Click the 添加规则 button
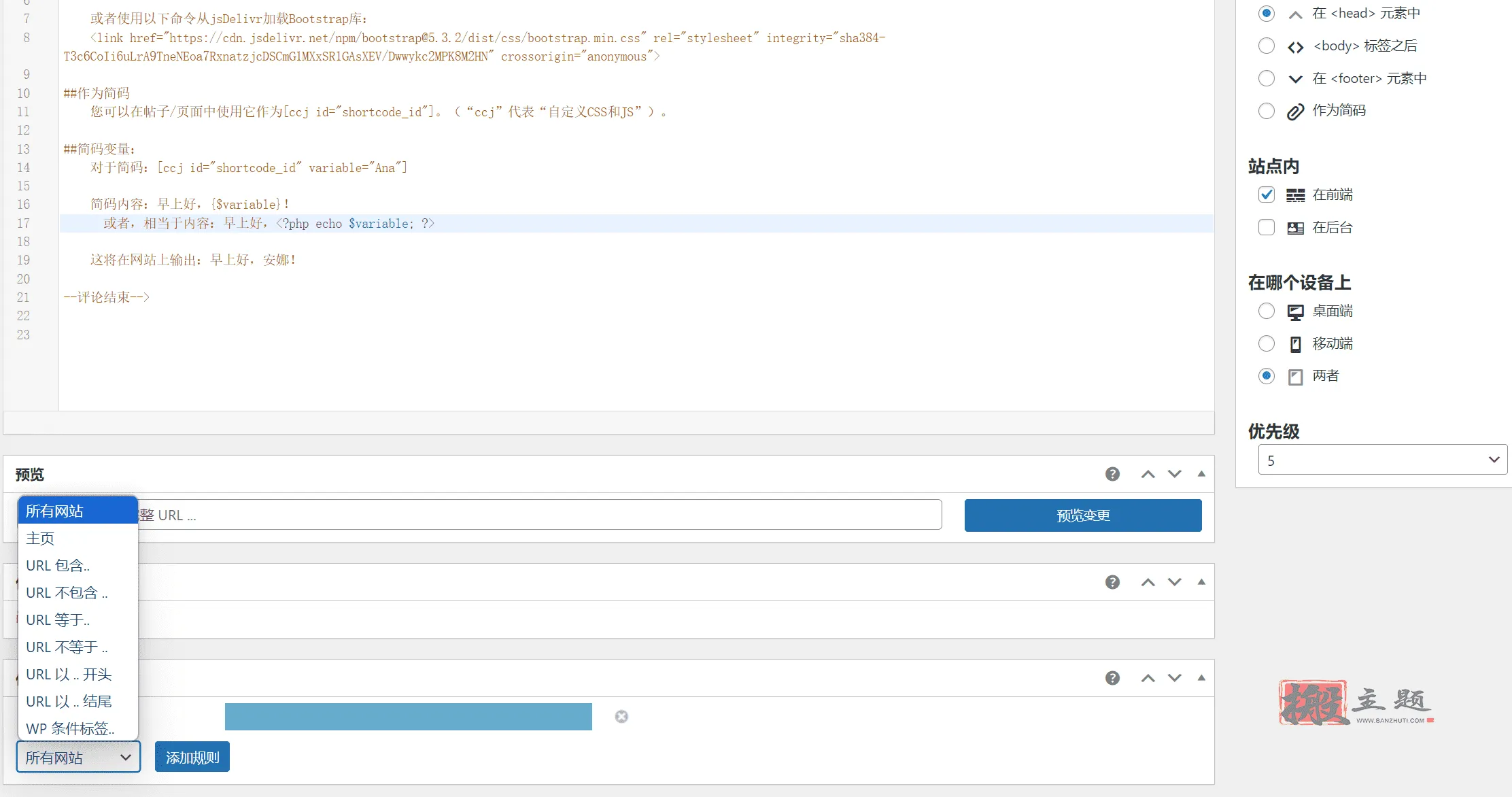 [x=192, y=757]
